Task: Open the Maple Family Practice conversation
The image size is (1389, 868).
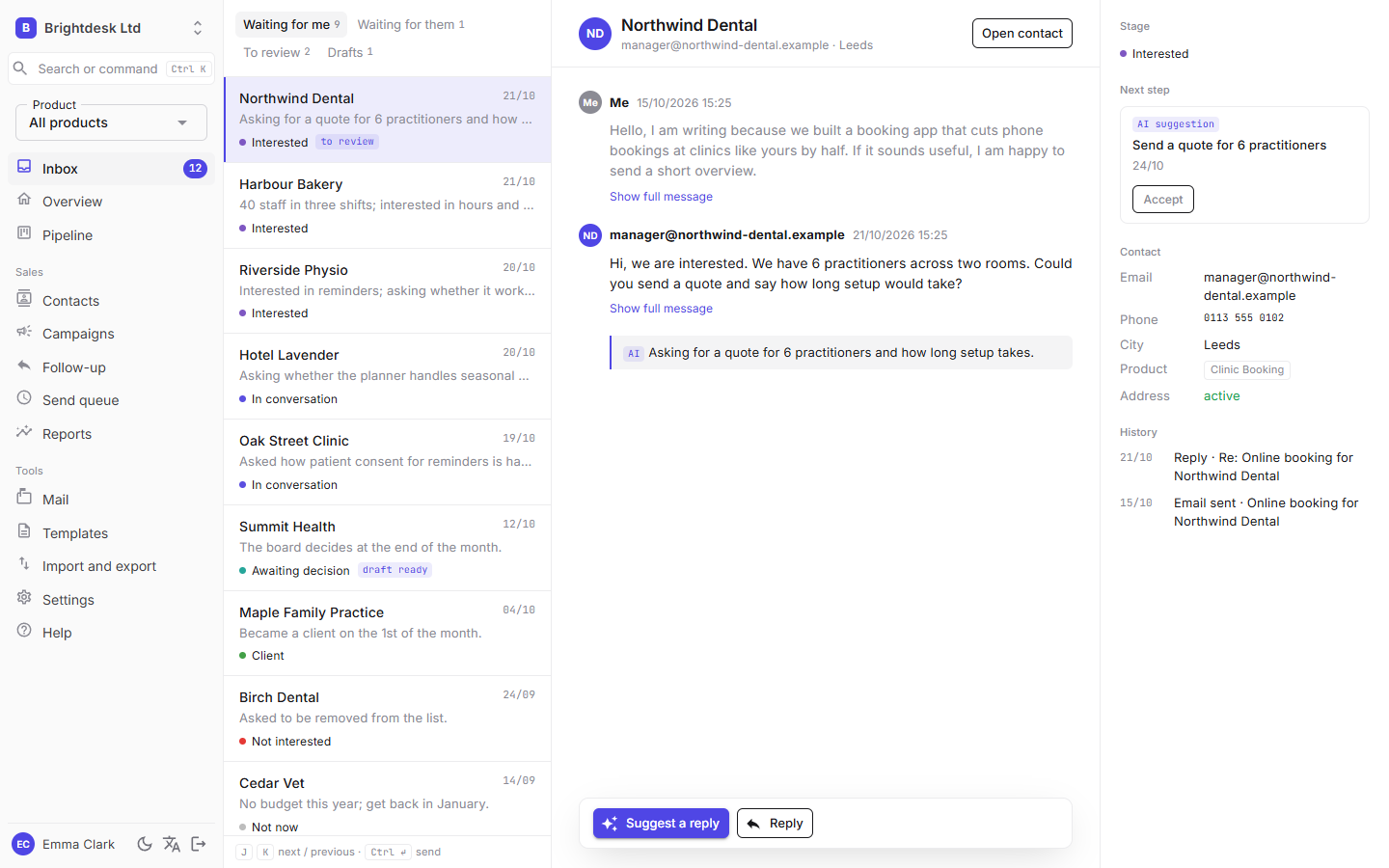Action: [387, 634]
